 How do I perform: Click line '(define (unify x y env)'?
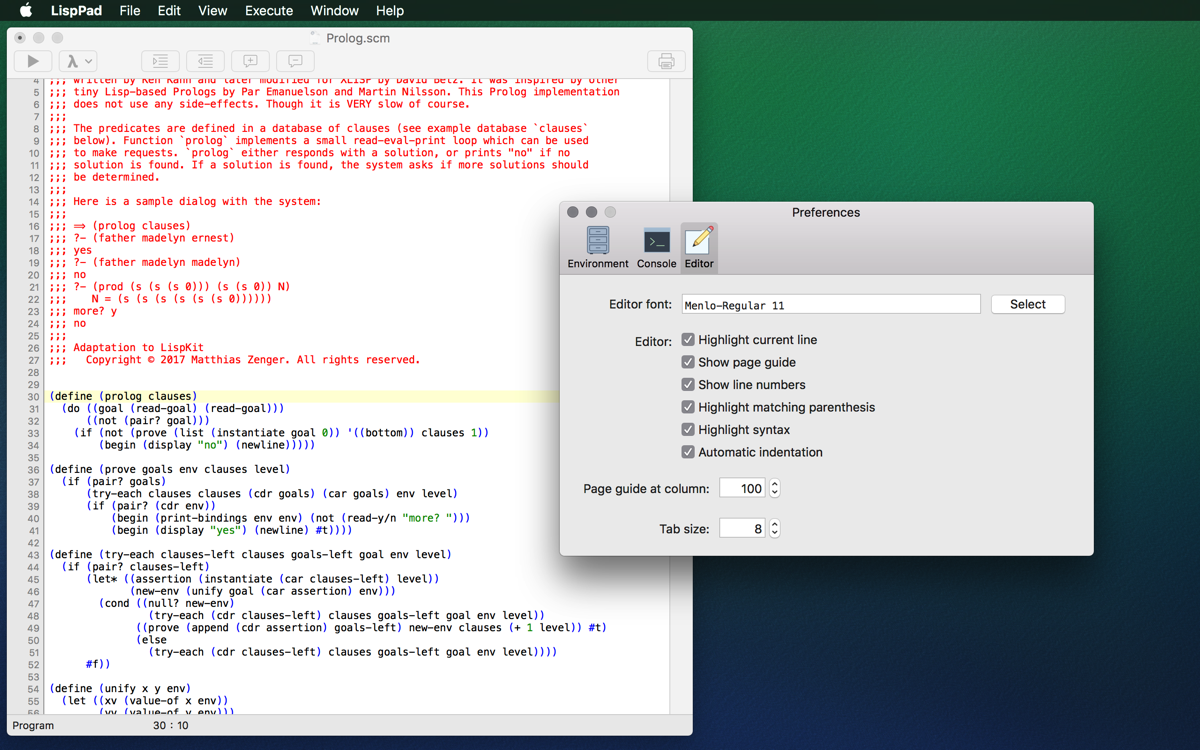click(x=120, y=689)
